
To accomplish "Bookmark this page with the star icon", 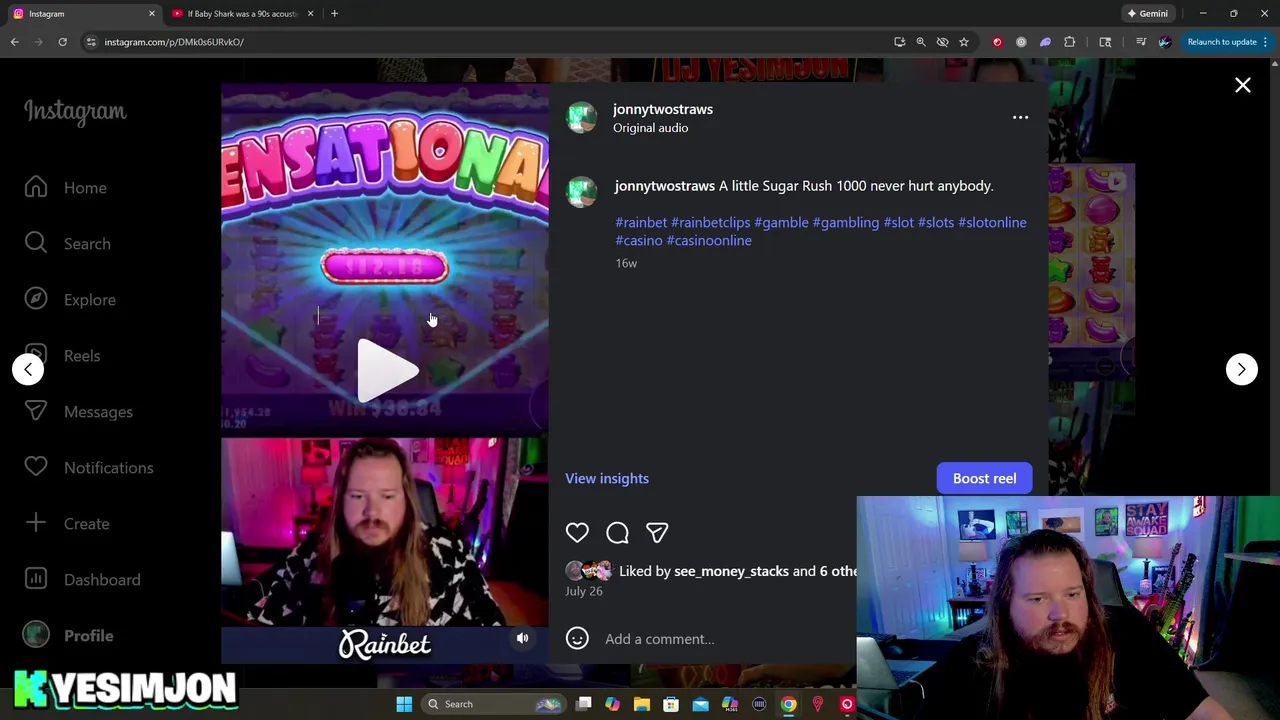I will [x=964, y=42].
